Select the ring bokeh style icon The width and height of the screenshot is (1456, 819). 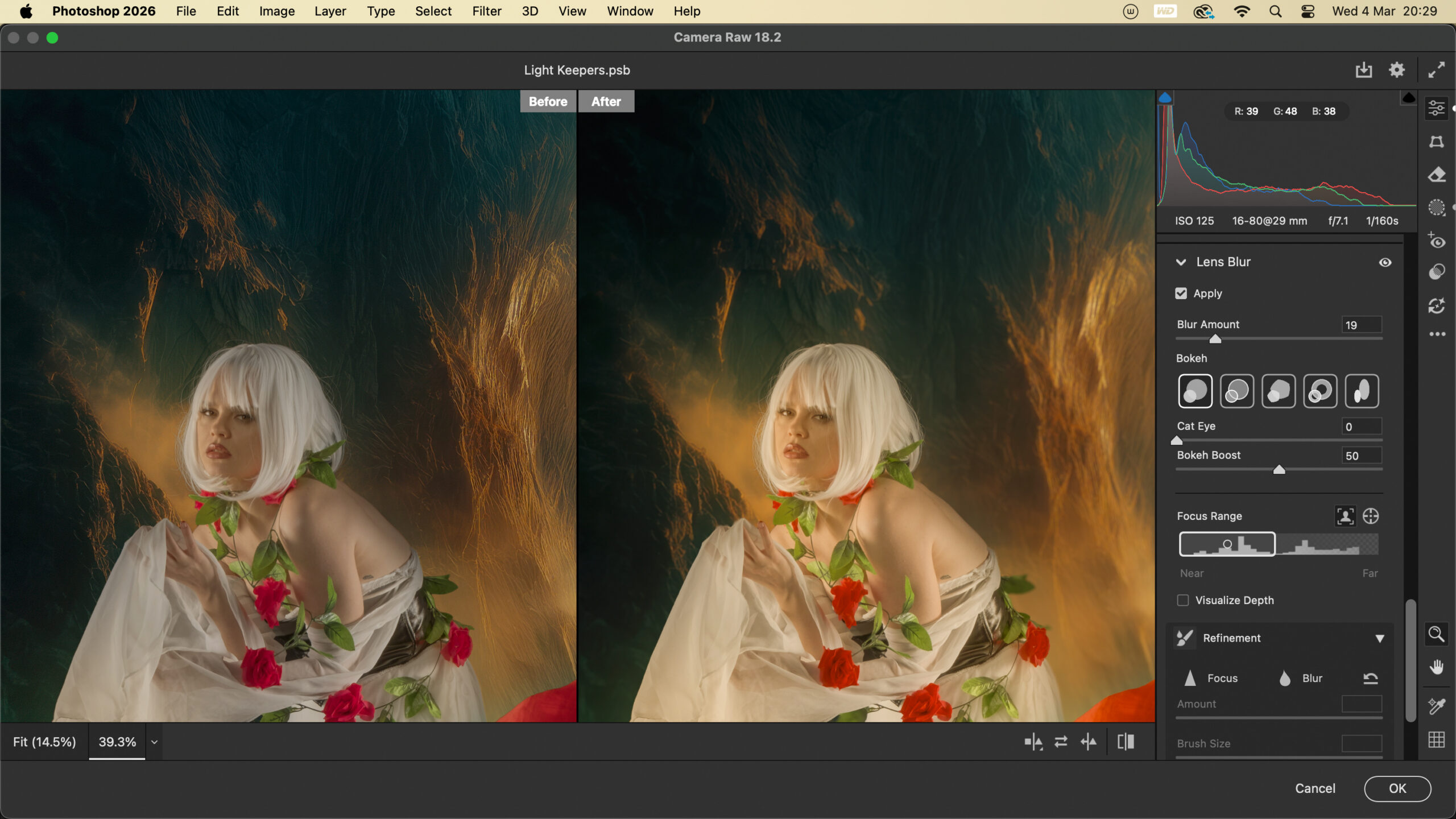[1320, 391]
